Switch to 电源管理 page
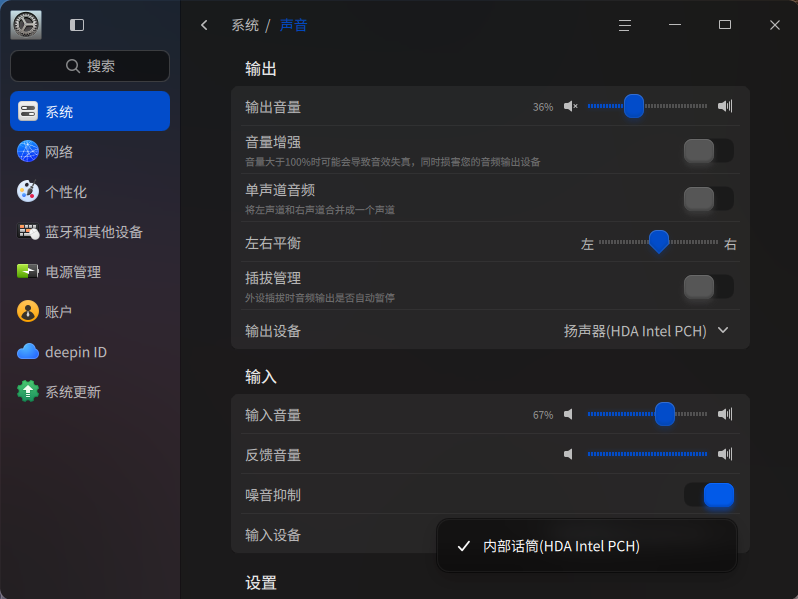This screenshot has width=798, height=599. [90, 271]
